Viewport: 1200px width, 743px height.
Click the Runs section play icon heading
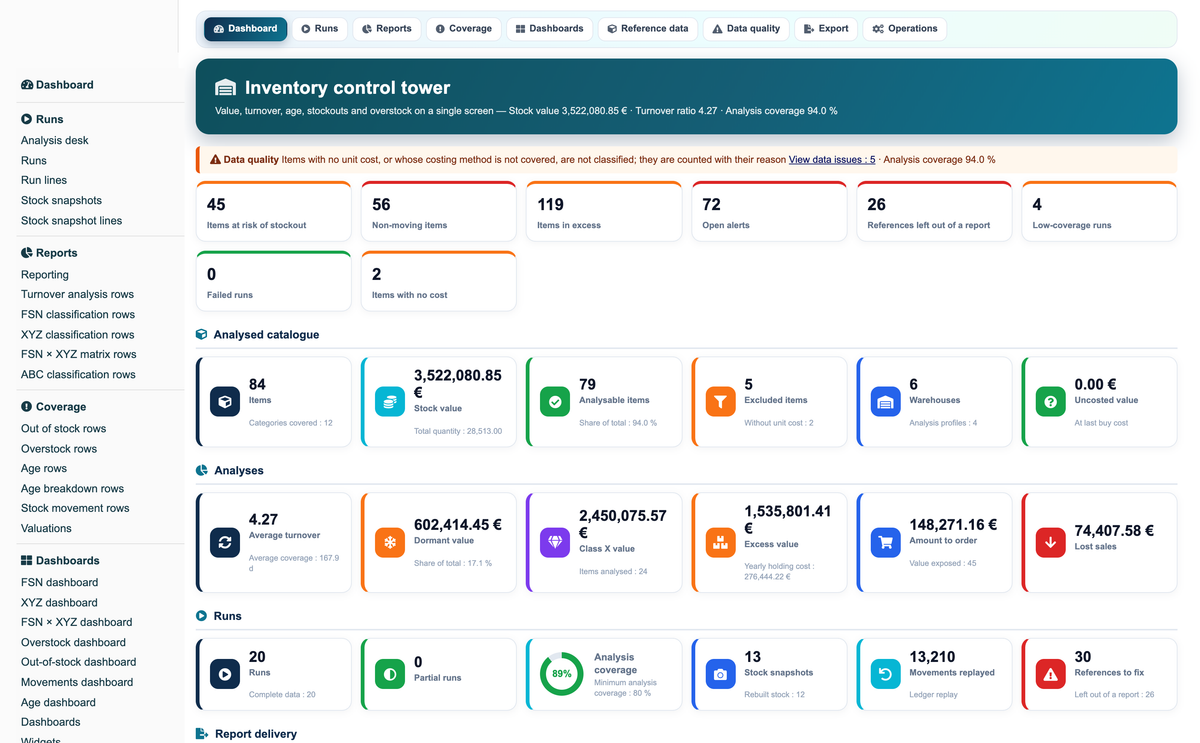coord(202,616)
